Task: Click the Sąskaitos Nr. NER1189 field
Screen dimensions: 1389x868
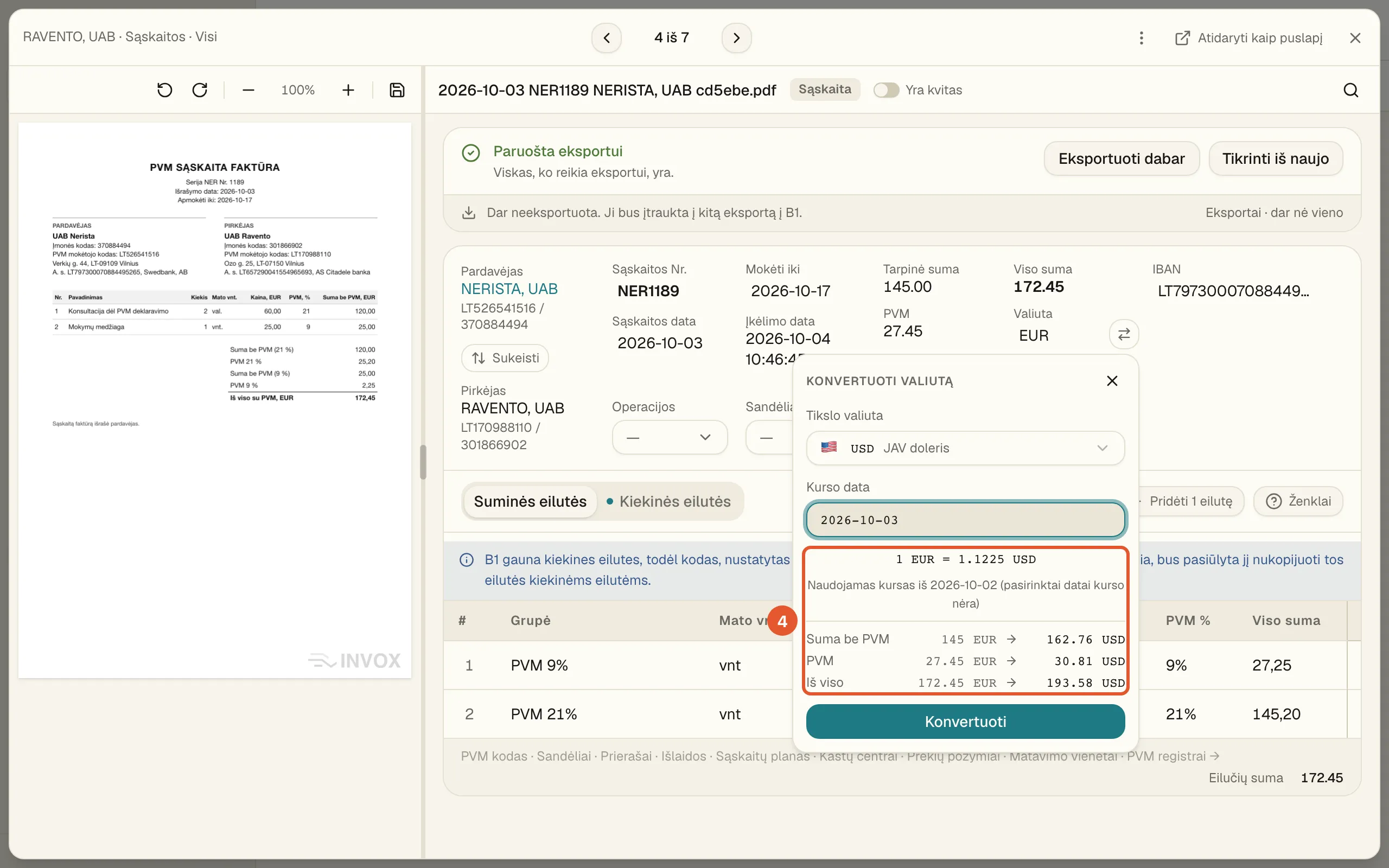Action: coord(648,291)
